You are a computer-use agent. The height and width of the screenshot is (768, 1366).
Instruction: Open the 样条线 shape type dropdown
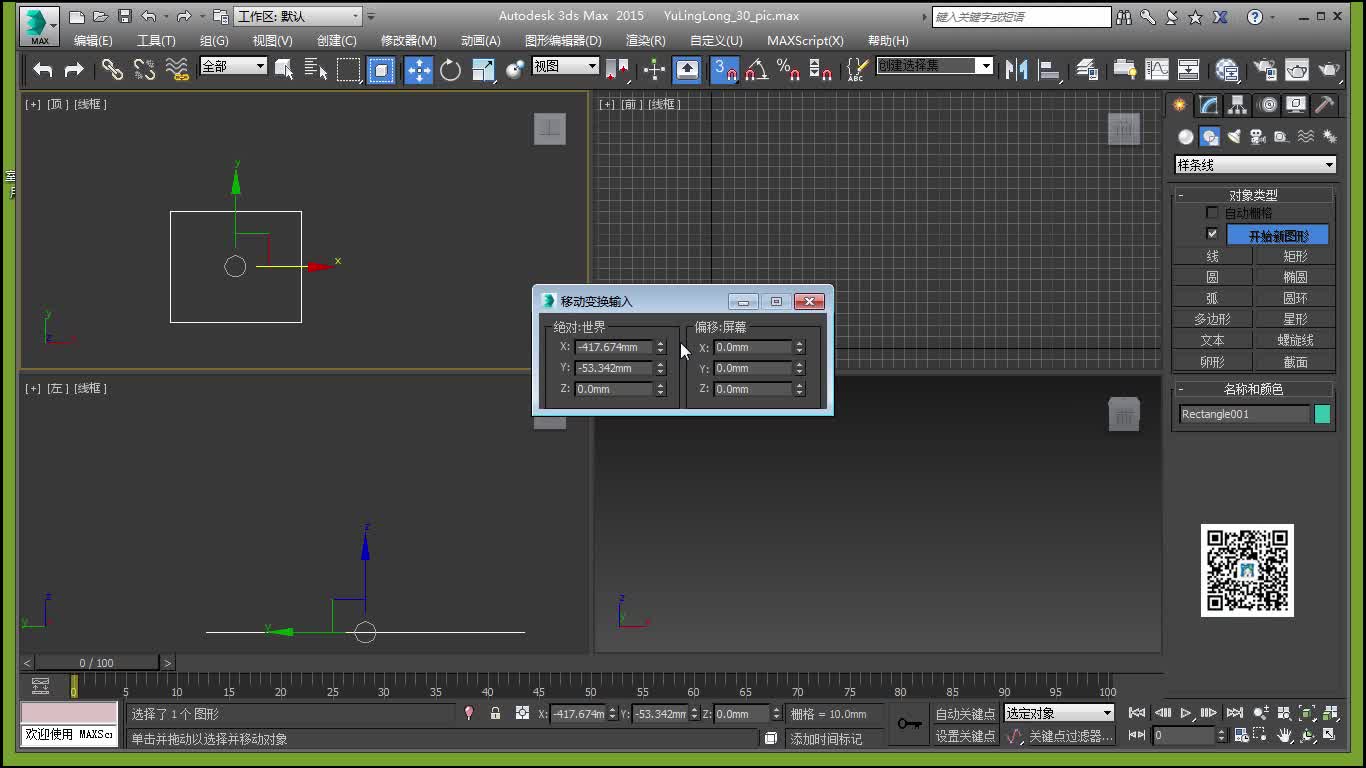[1255, 165]
